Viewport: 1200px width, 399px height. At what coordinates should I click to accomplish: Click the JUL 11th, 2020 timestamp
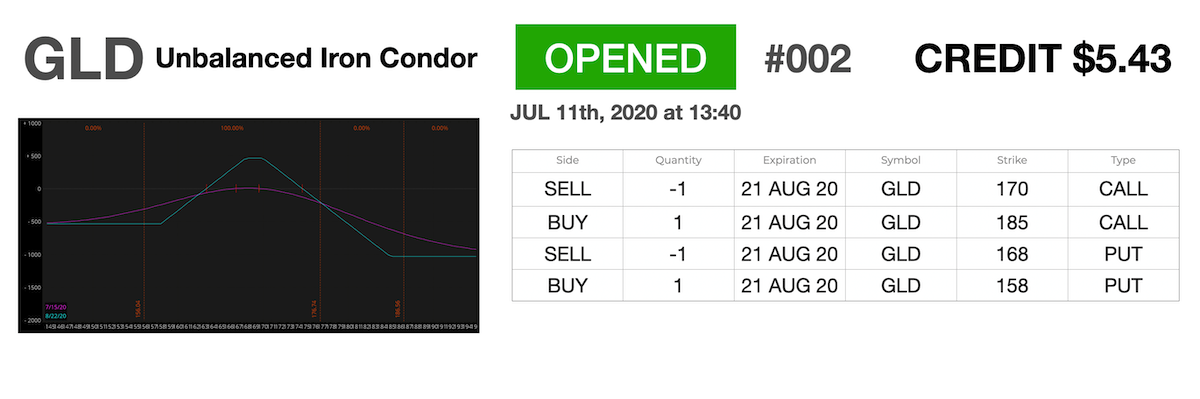[x=625, y=112]
